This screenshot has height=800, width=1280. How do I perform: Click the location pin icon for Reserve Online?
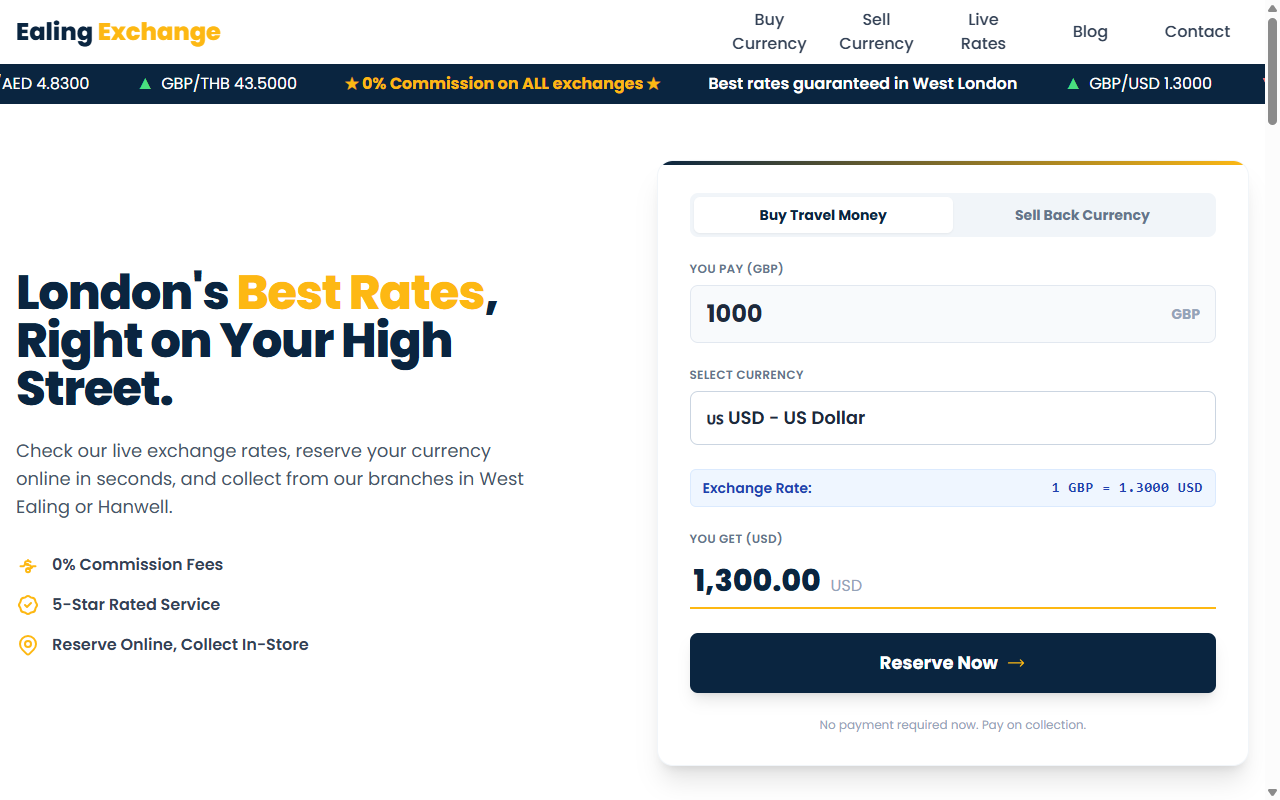28,645
